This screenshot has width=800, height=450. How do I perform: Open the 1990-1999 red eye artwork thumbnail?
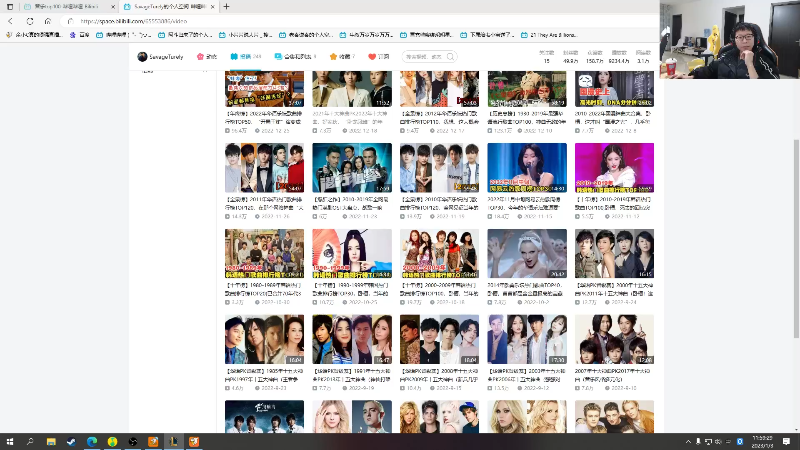352,254
